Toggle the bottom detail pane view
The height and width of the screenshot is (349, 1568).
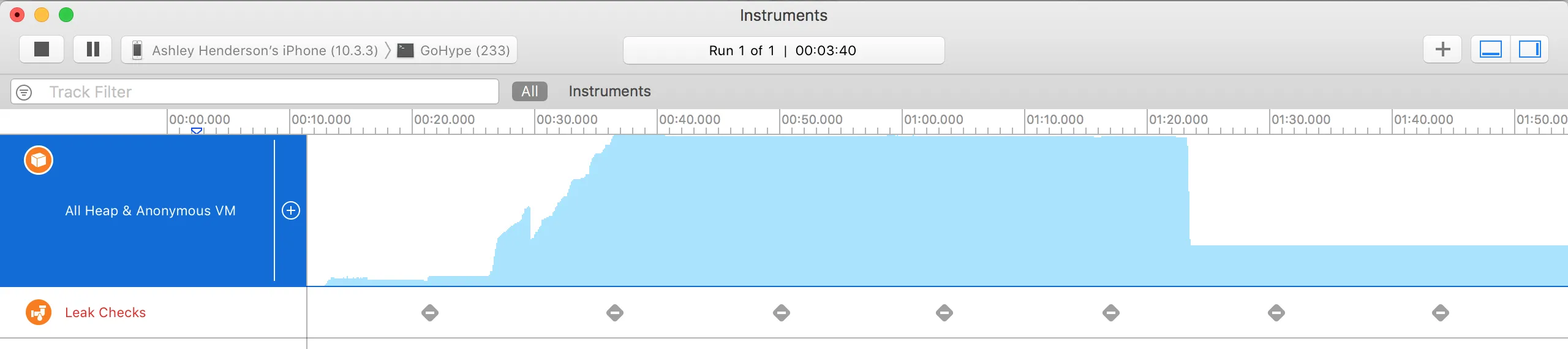[1490, 50]
